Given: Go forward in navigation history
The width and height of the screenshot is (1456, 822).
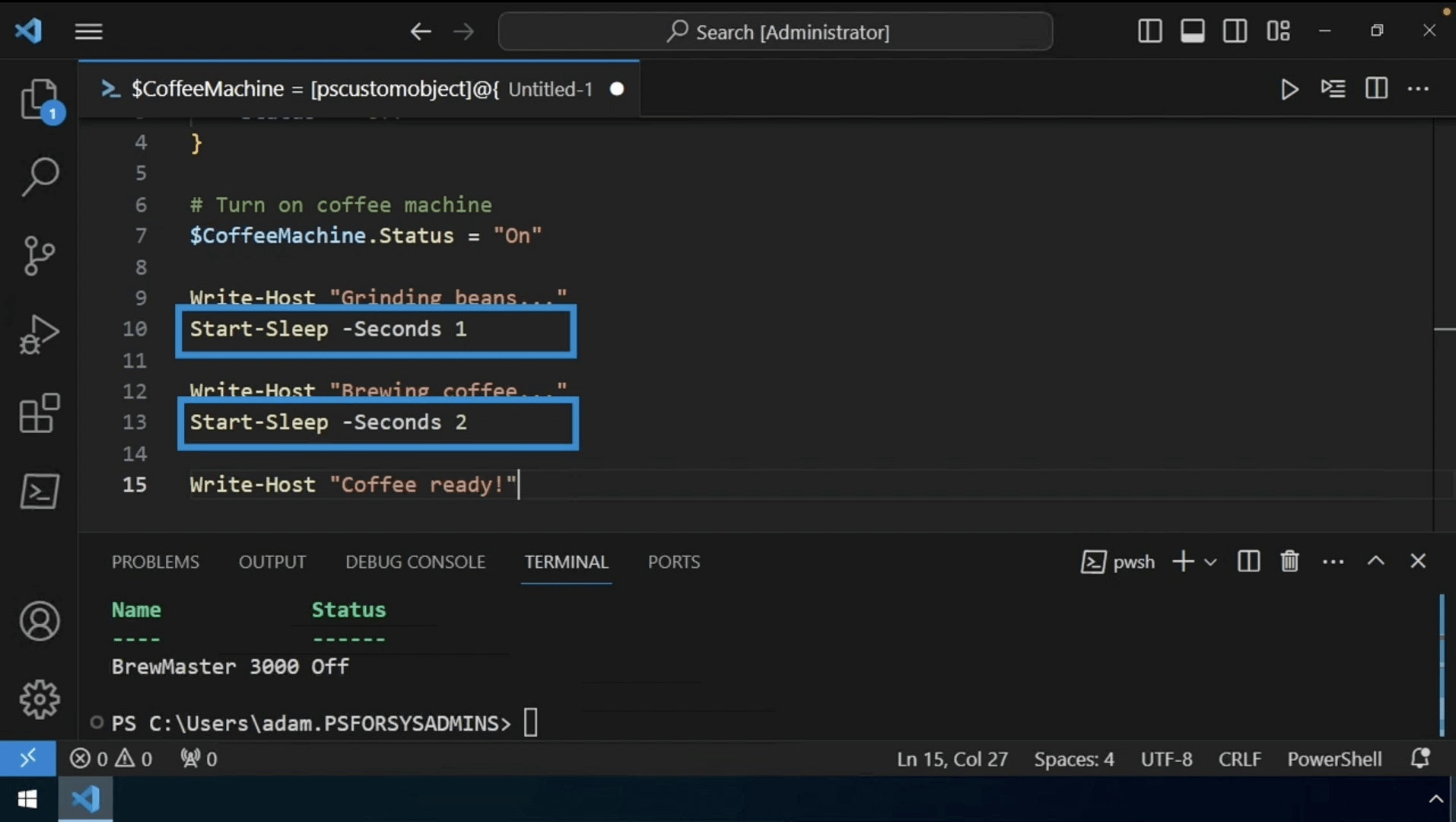Looking at the screenshot, I should [x=463, y=31].
